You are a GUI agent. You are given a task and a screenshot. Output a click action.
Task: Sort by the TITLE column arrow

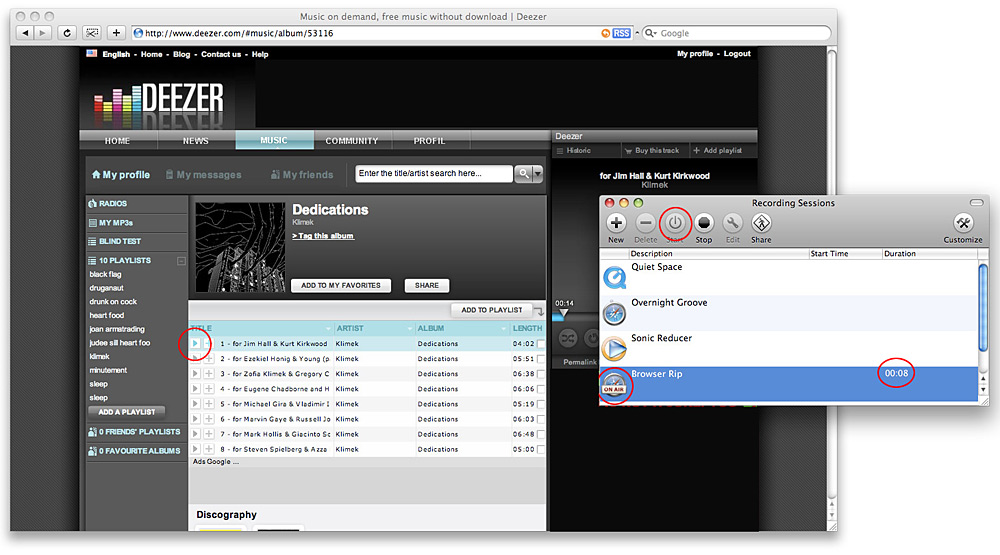point(328,329)
